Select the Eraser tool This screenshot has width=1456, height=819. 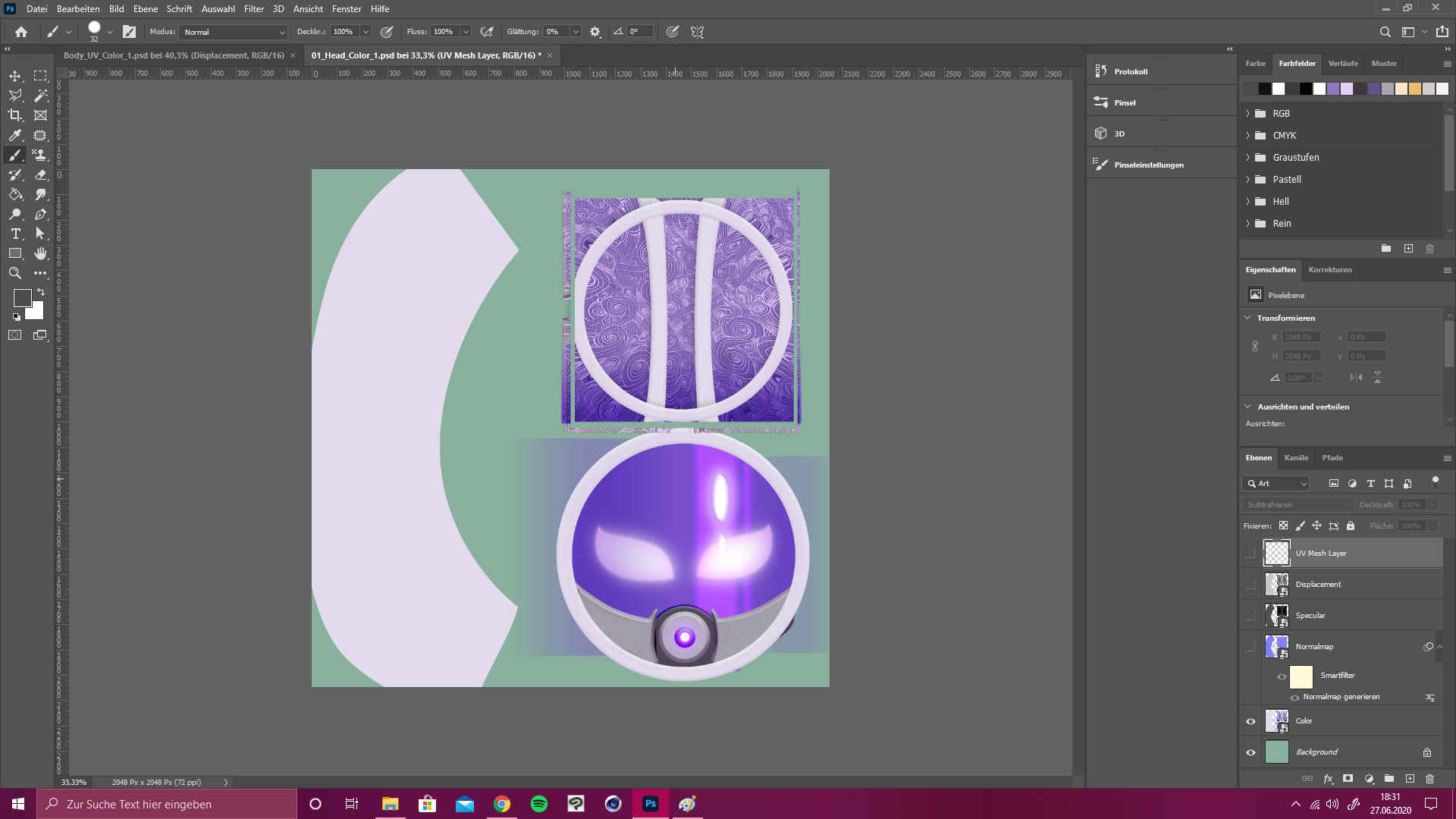[x=40, y=174]
